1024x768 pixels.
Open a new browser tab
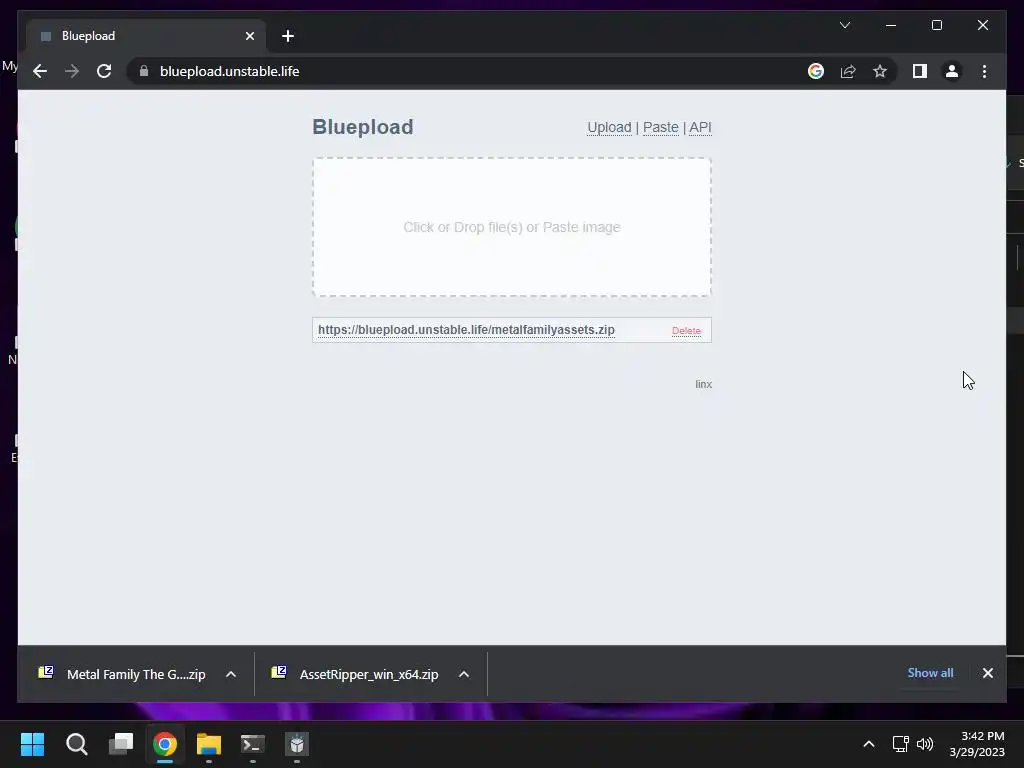[x=288, y=36]
